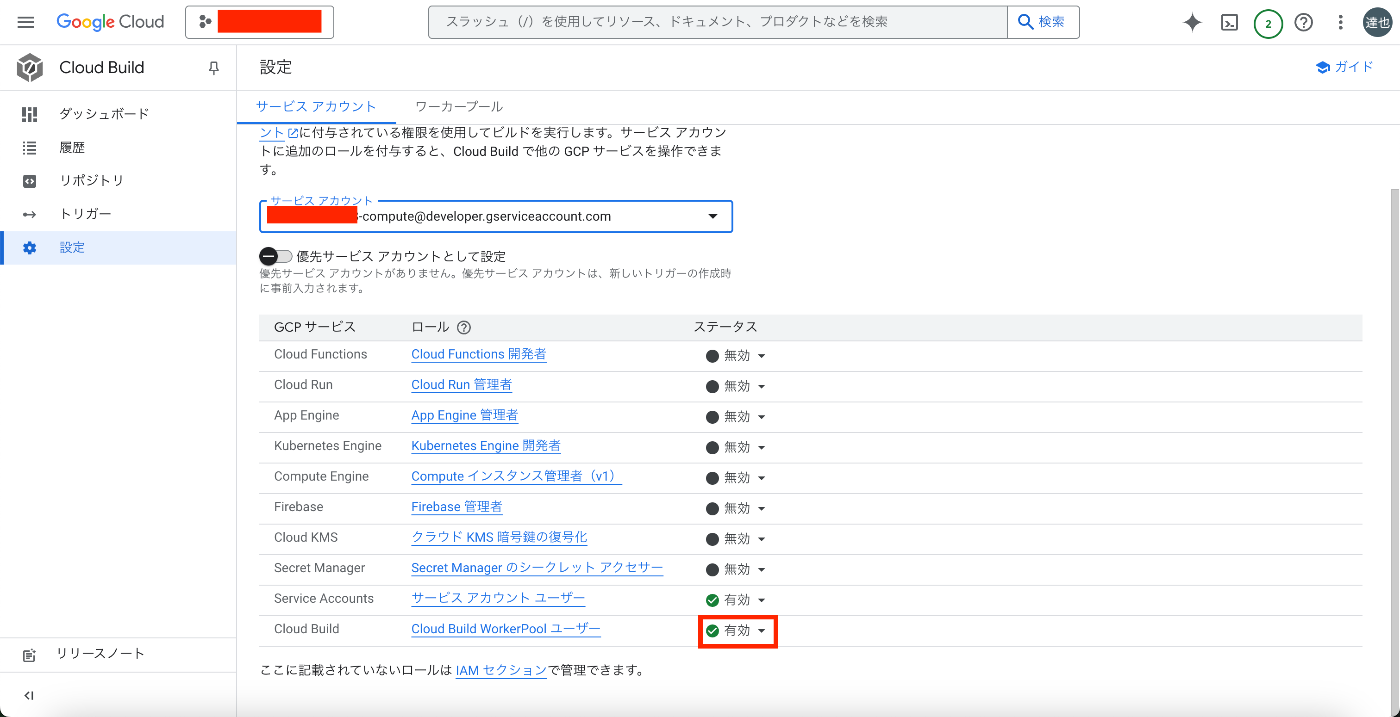Open the user account avatar

pyautogui.click(x=1377, y=23)
